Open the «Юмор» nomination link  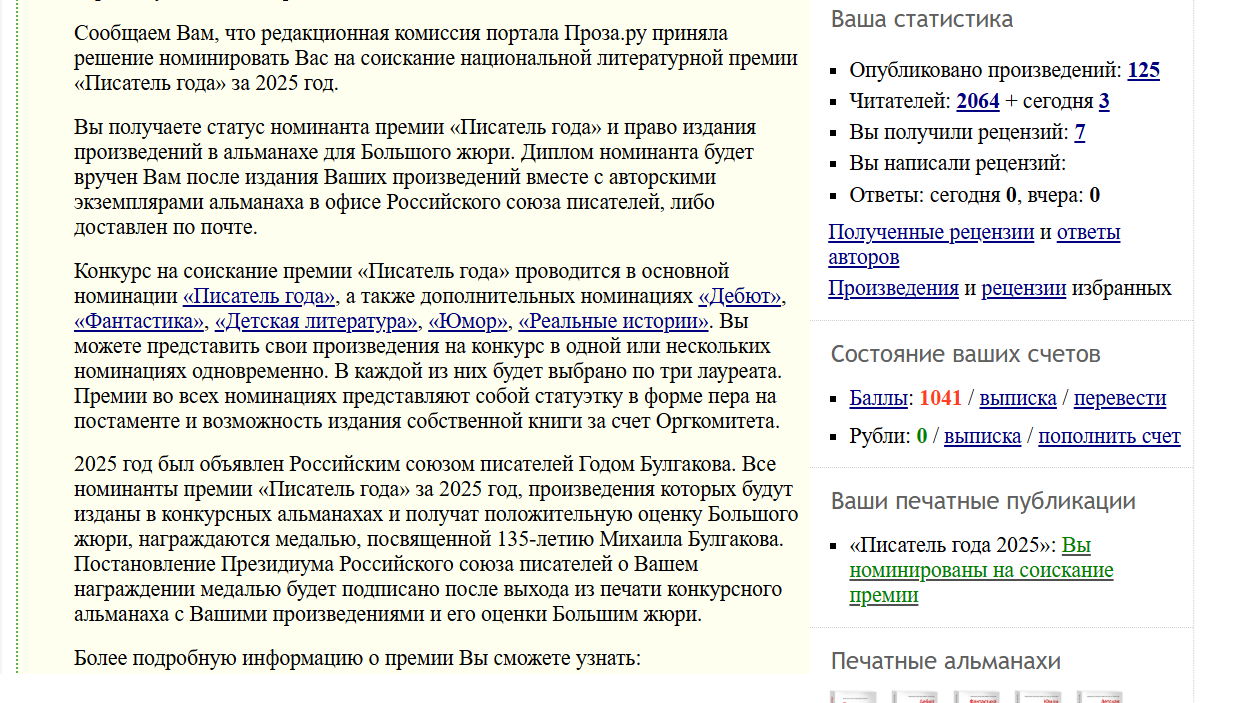tap(468, 321)
